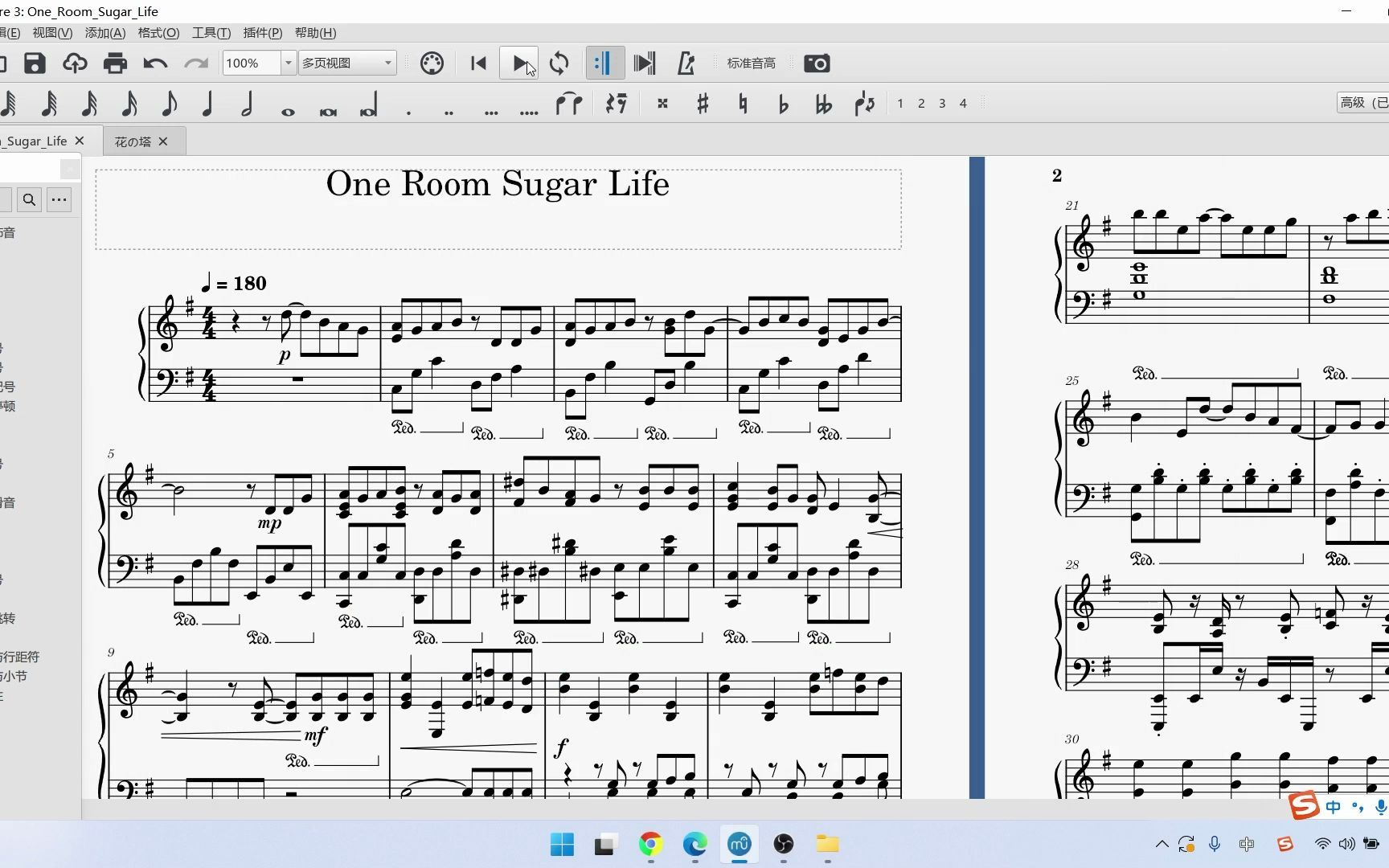Add a quadruple augmentation dot

click(x=529, y=113)
